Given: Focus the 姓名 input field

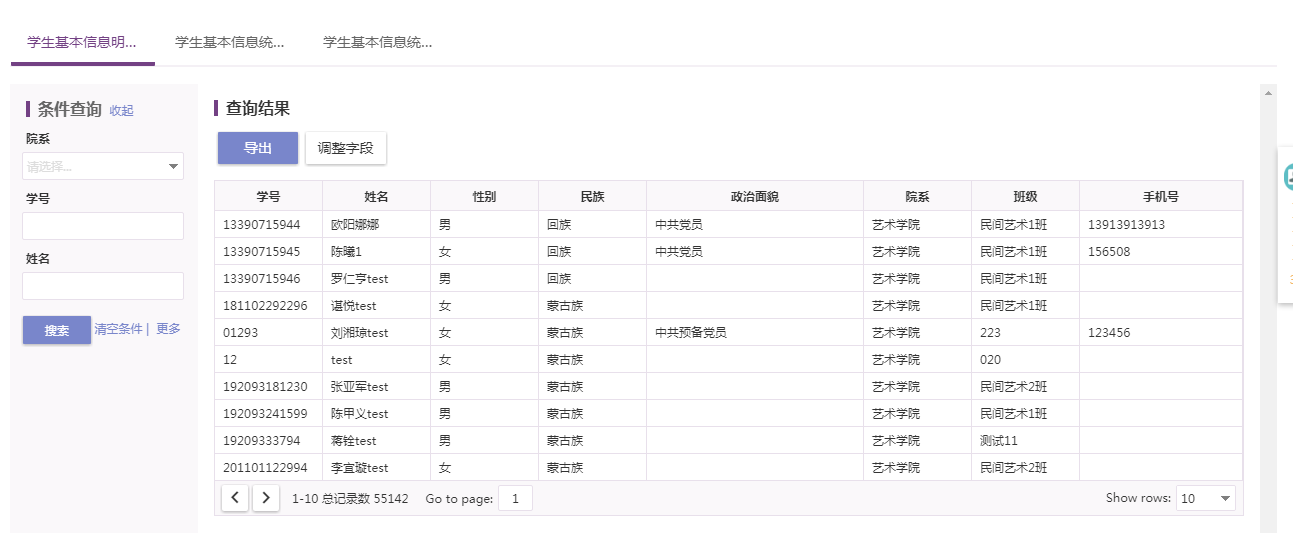Looking at the screenshot, I should pos(103,286).
